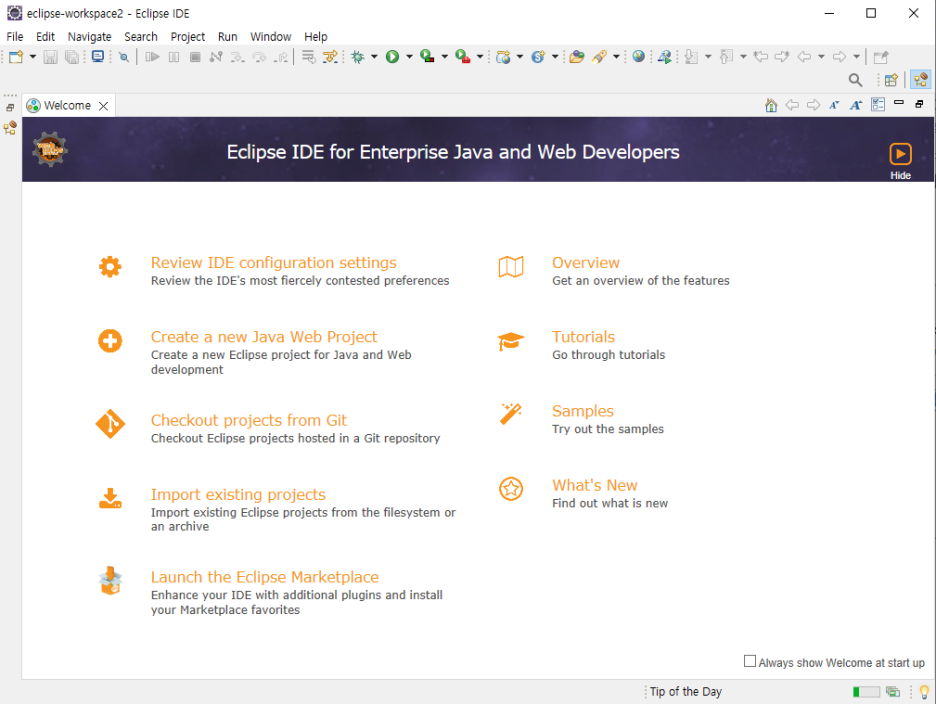Click the Save All toolbar icon
Screen dimensions: 936x704
tap(72, 57)
